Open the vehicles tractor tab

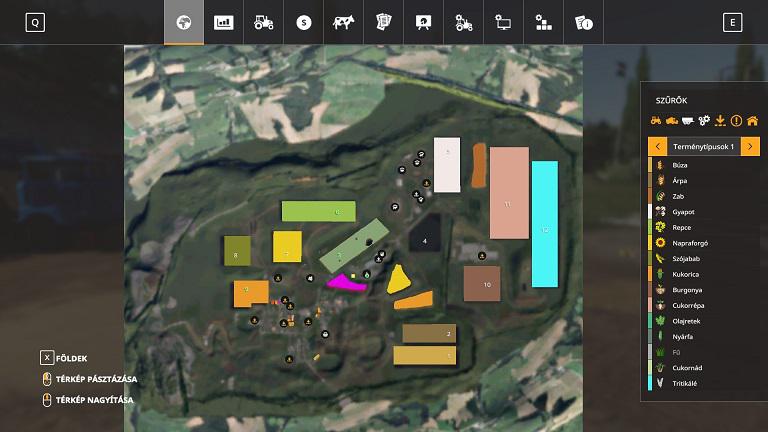click(x=264, y=22)
